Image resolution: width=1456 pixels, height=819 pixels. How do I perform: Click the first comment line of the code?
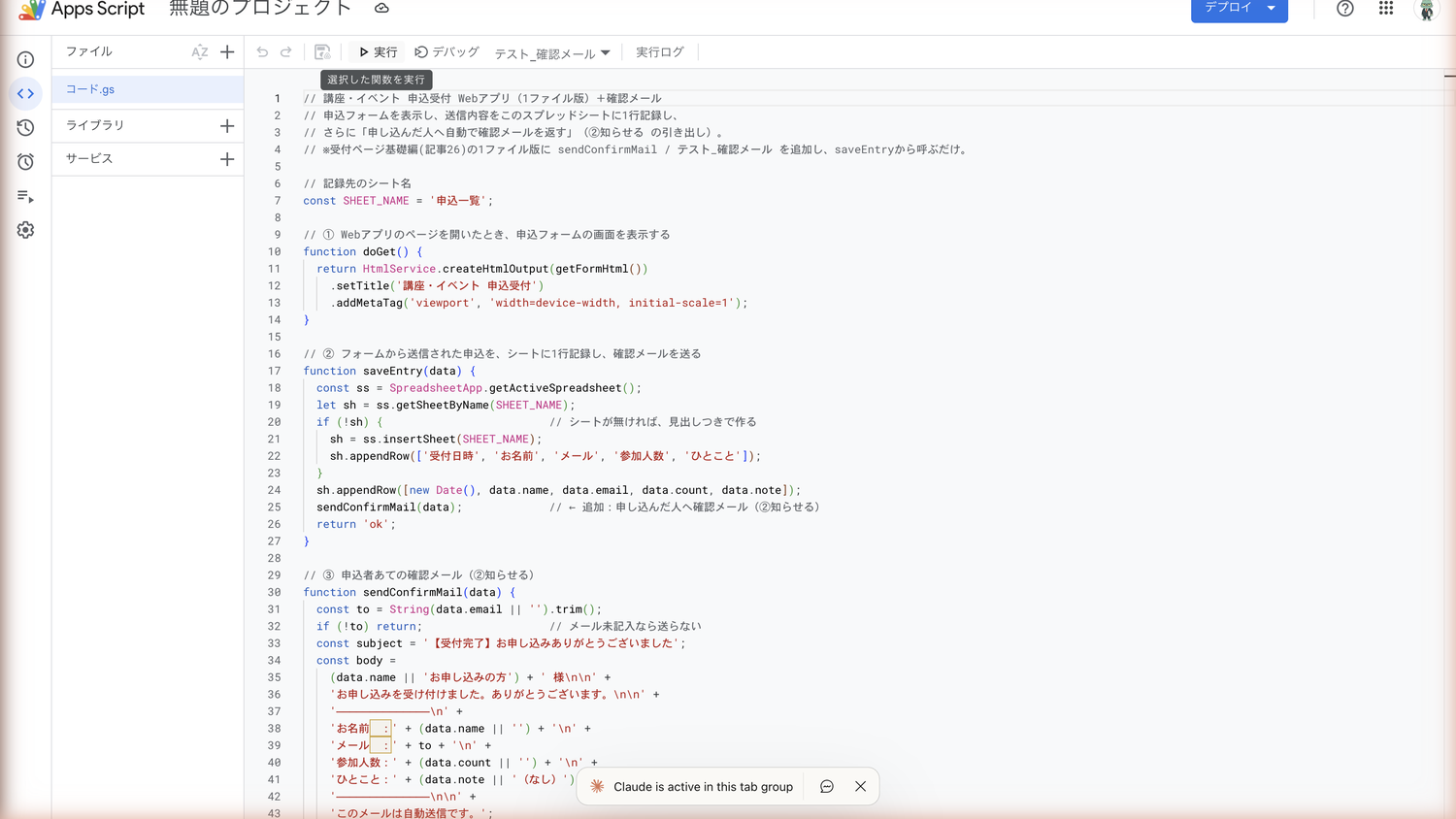(x=482, y=98)
